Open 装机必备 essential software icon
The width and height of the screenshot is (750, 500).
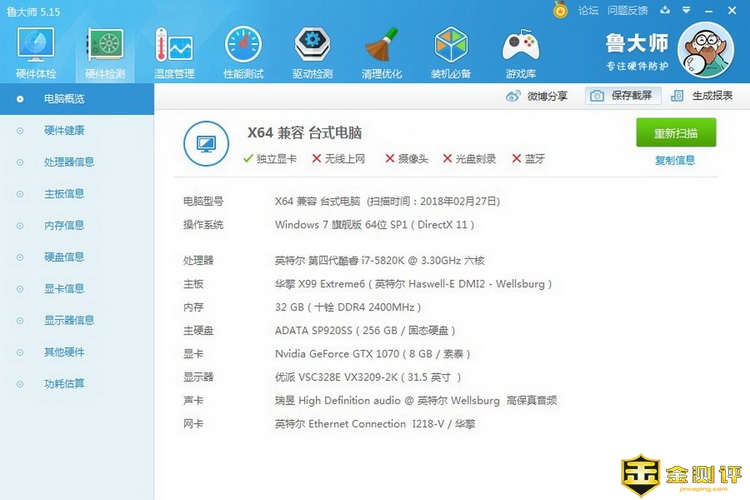450,50
